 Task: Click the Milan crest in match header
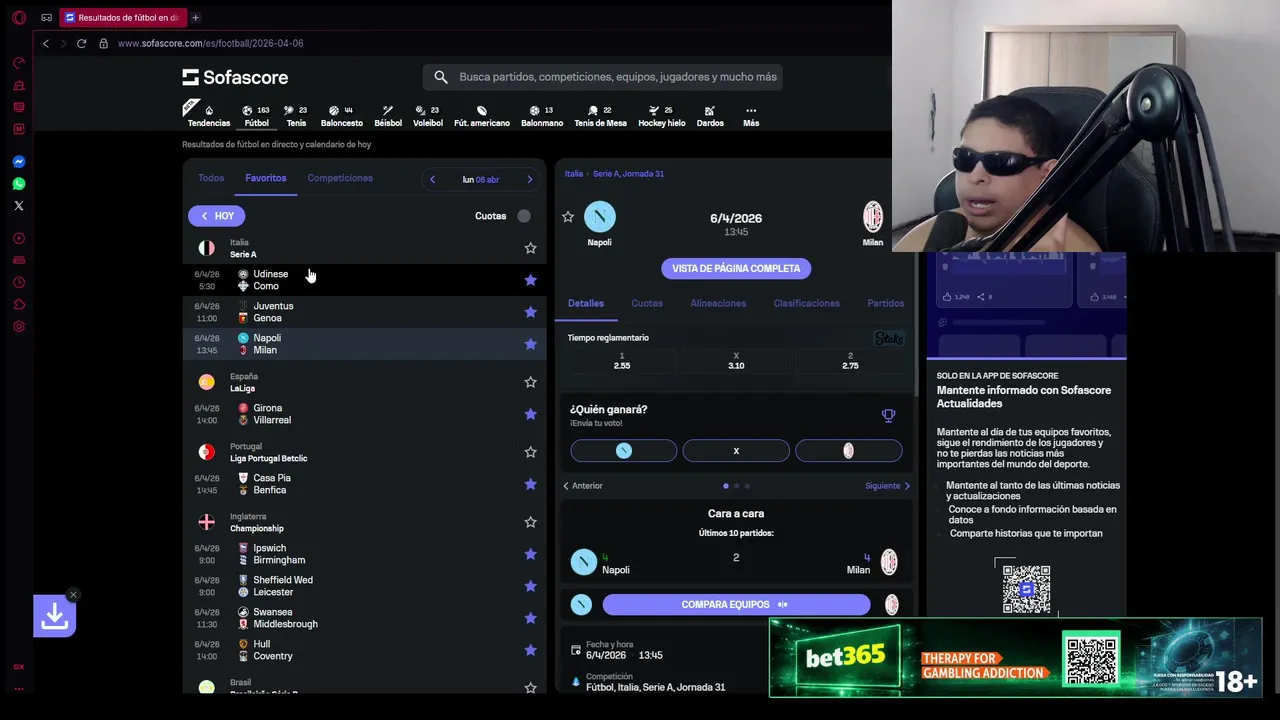click(873, 216)
